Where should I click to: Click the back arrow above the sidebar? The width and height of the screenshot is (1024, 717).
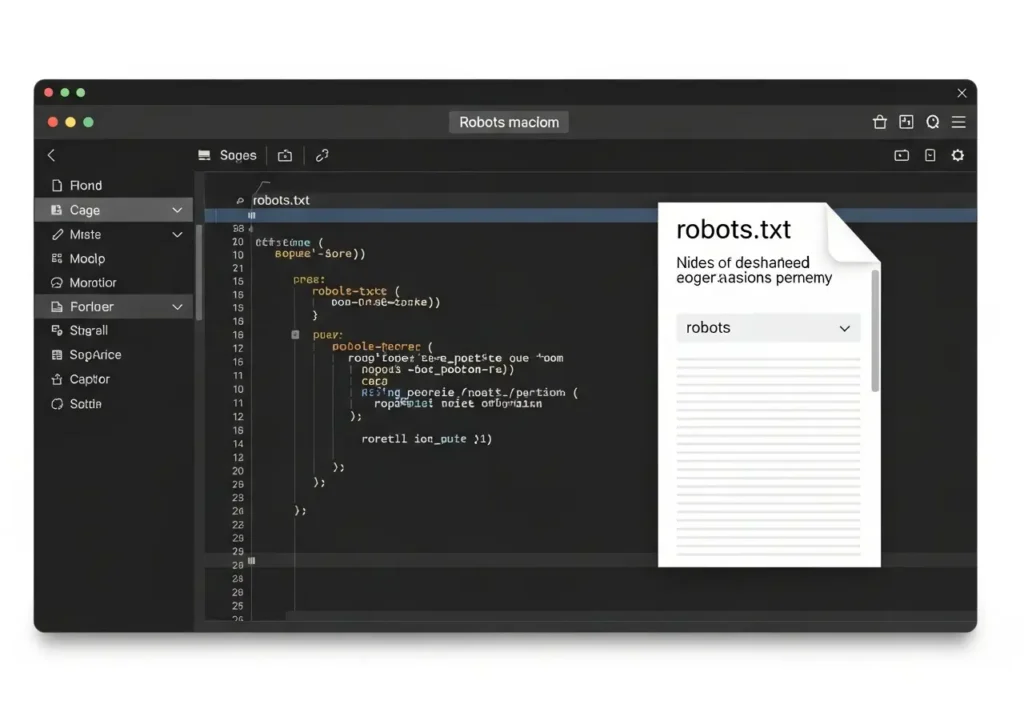tap(50, 155)
